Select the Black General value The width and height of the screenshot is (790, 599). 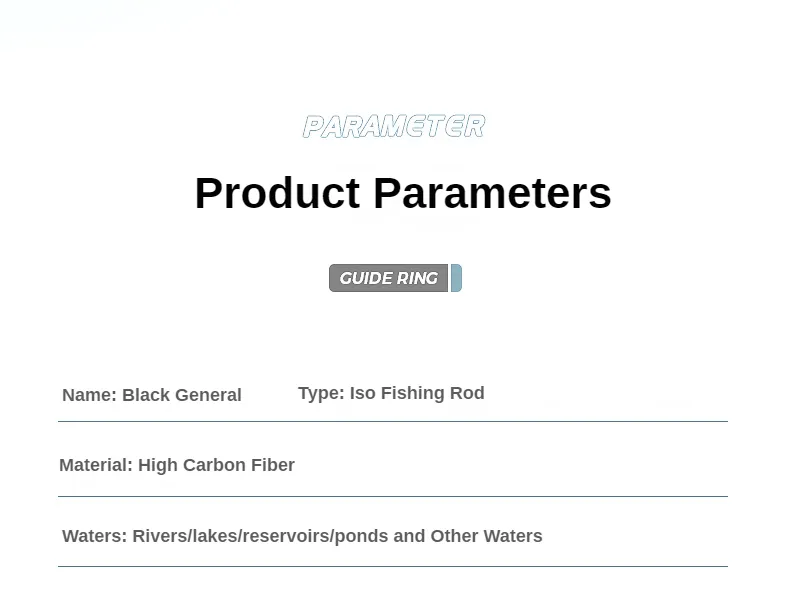[182, 395]
